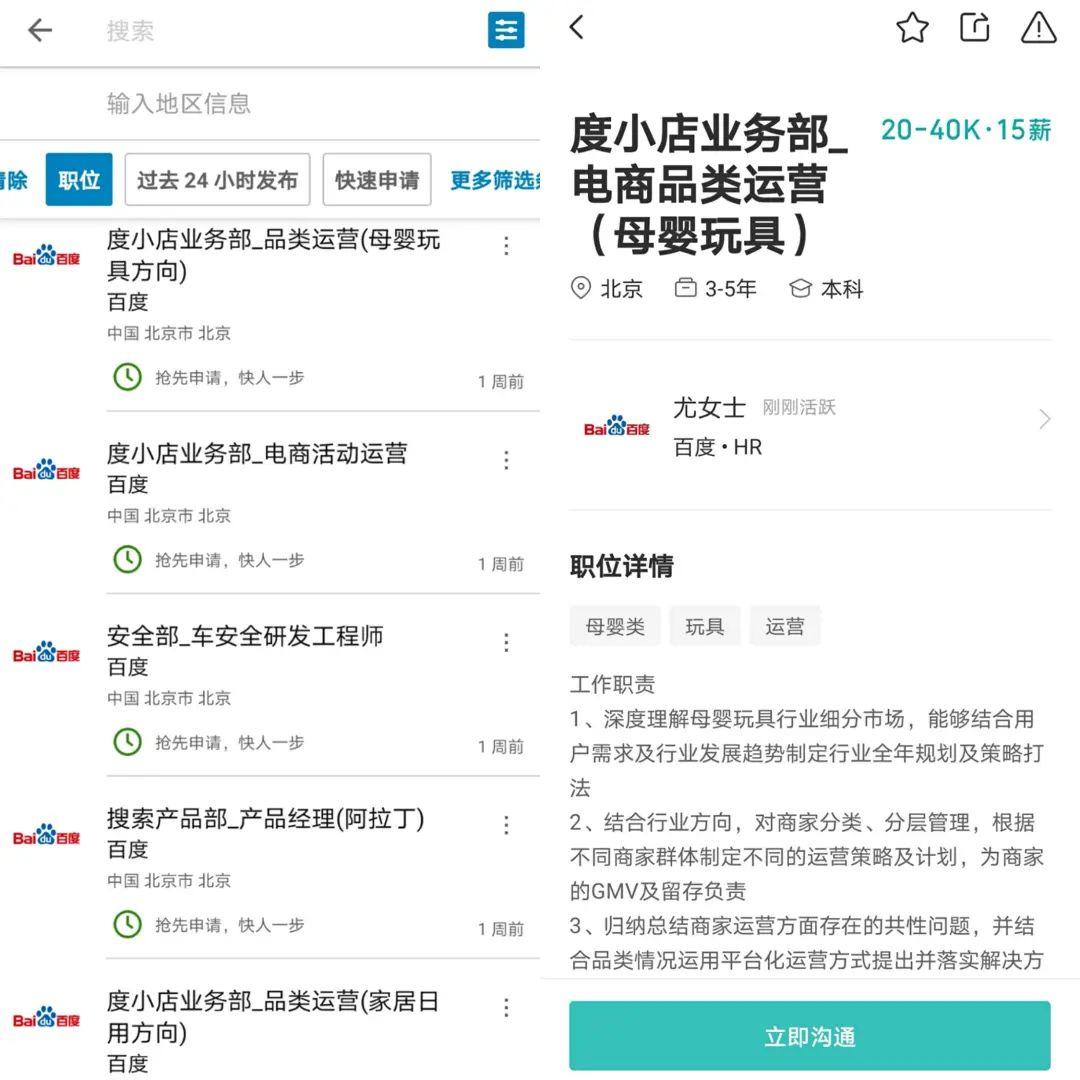Open job 搜索产品部_产品经理(阿拉丁)
Viewport: 1080px width, 1080px height.
[265, 819]
